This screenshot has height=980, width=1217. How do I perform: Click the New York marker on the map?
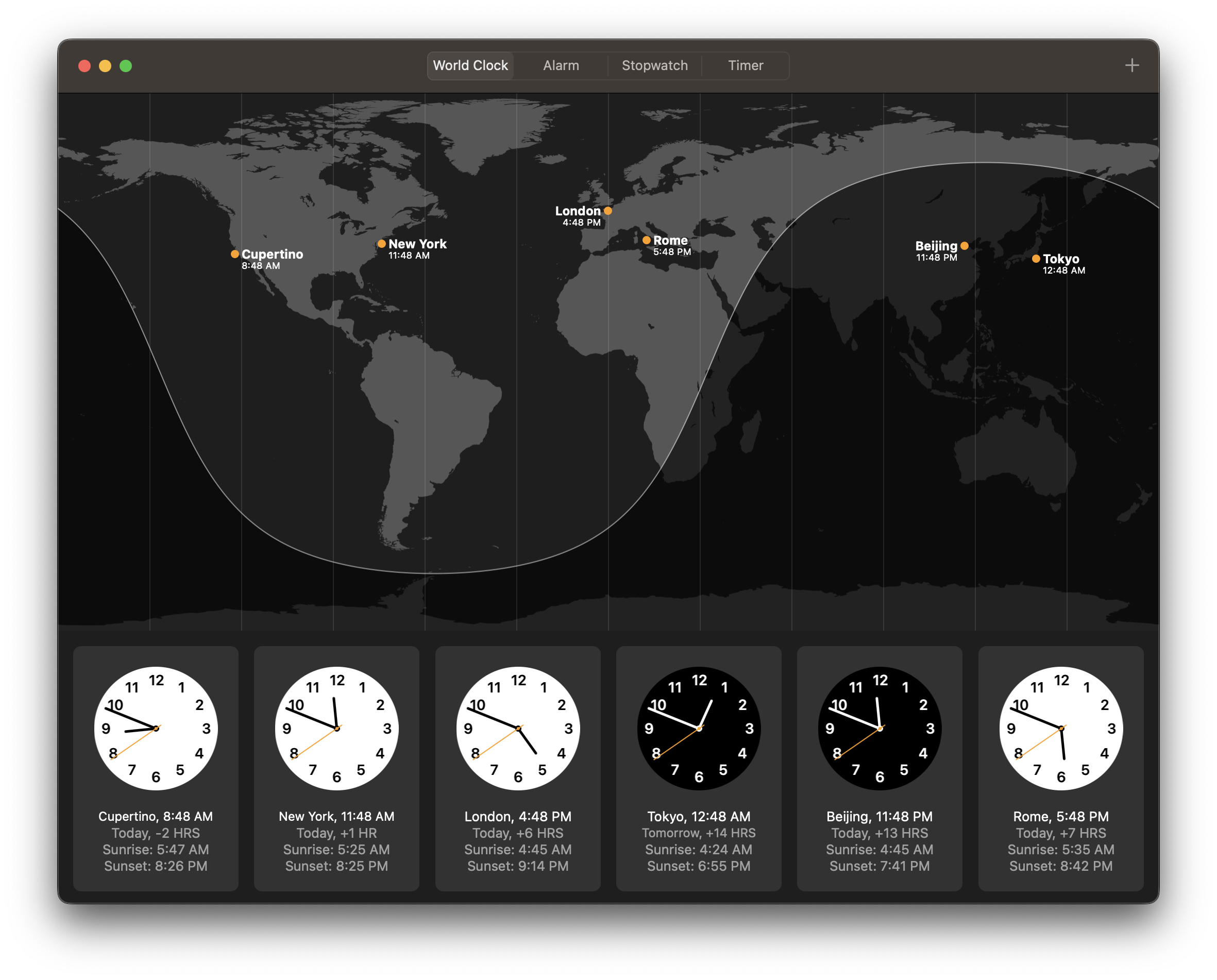tap(382, 243)
